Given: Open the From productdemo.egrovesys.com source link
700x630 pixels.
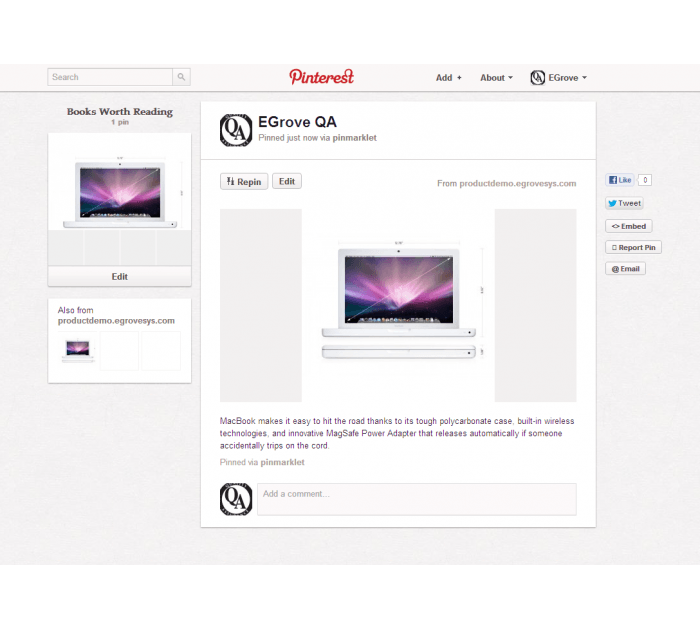Looking at the screenshot, I should [506, 184].
